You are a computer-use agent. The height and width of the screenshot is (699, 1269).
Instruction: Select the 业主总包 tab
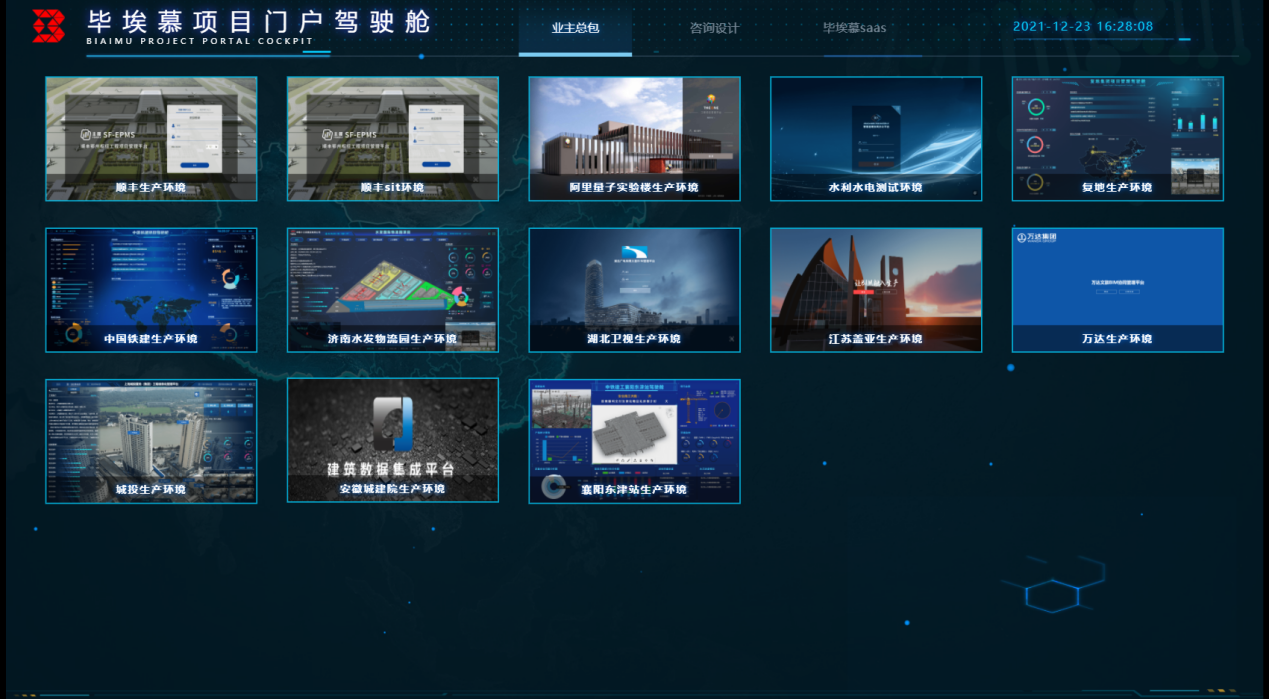575,28
